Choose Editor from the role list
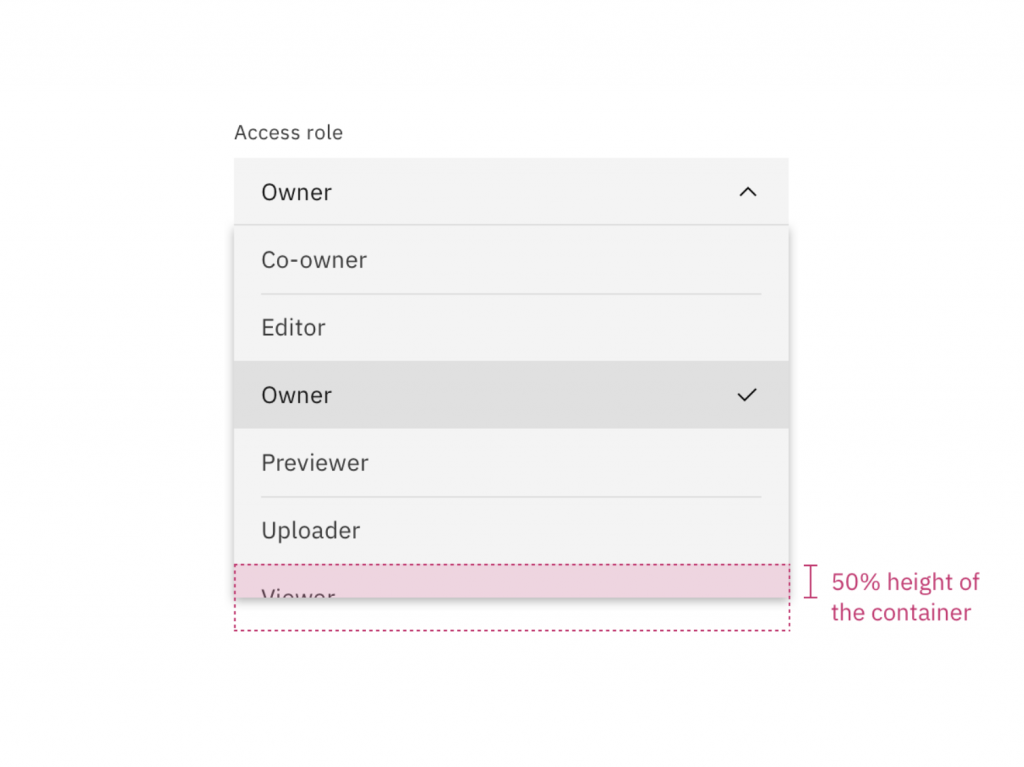1024x767 pixels. pos(293,328)
